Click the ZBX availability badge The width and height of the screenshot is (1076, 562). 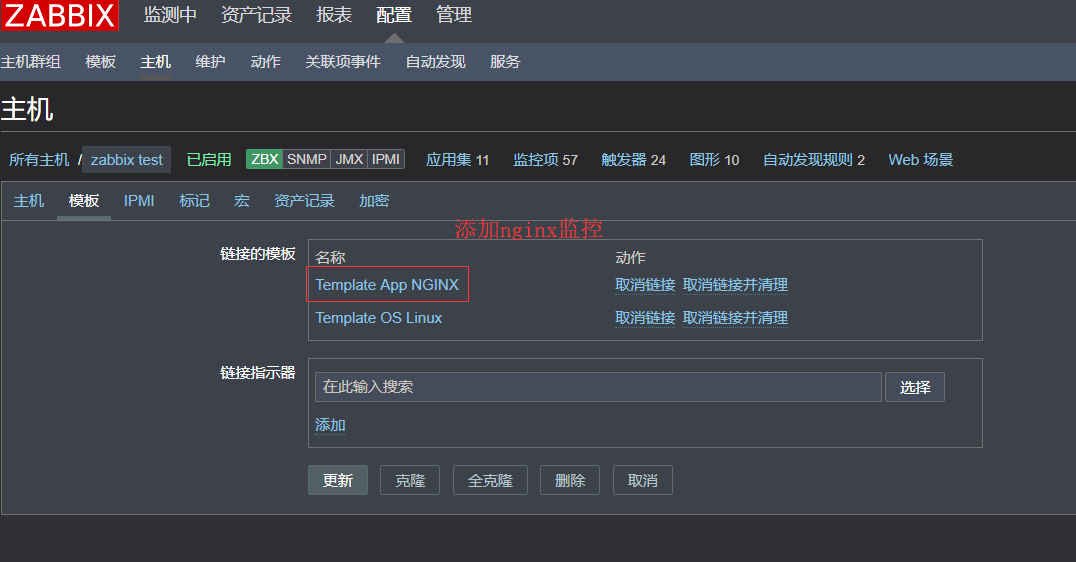coord(264,159)
